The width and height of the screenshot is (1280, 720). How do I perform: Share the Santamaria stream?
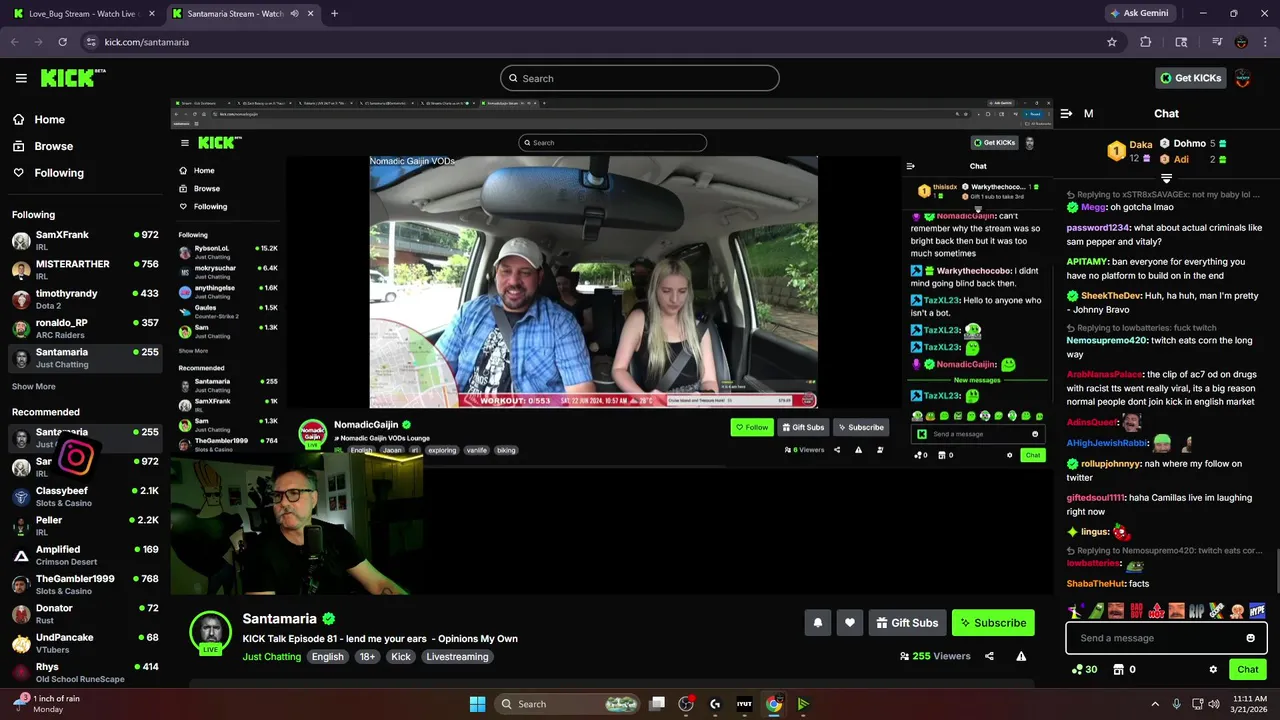tap(989, 656)
